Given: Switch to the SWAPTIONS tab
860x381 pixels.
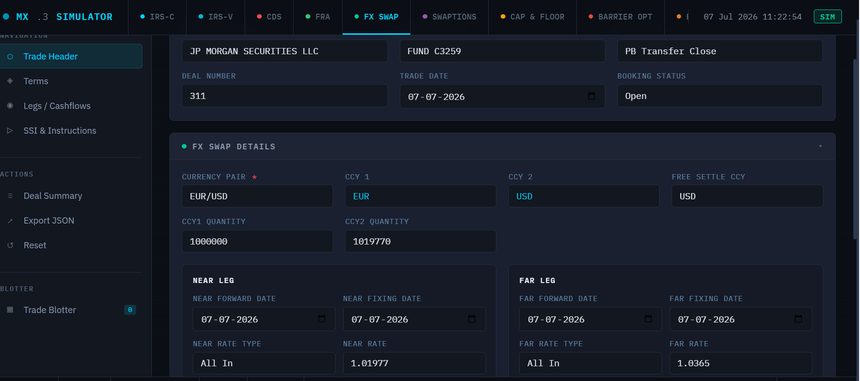Looking at the screenshot, I should (449, 17).
